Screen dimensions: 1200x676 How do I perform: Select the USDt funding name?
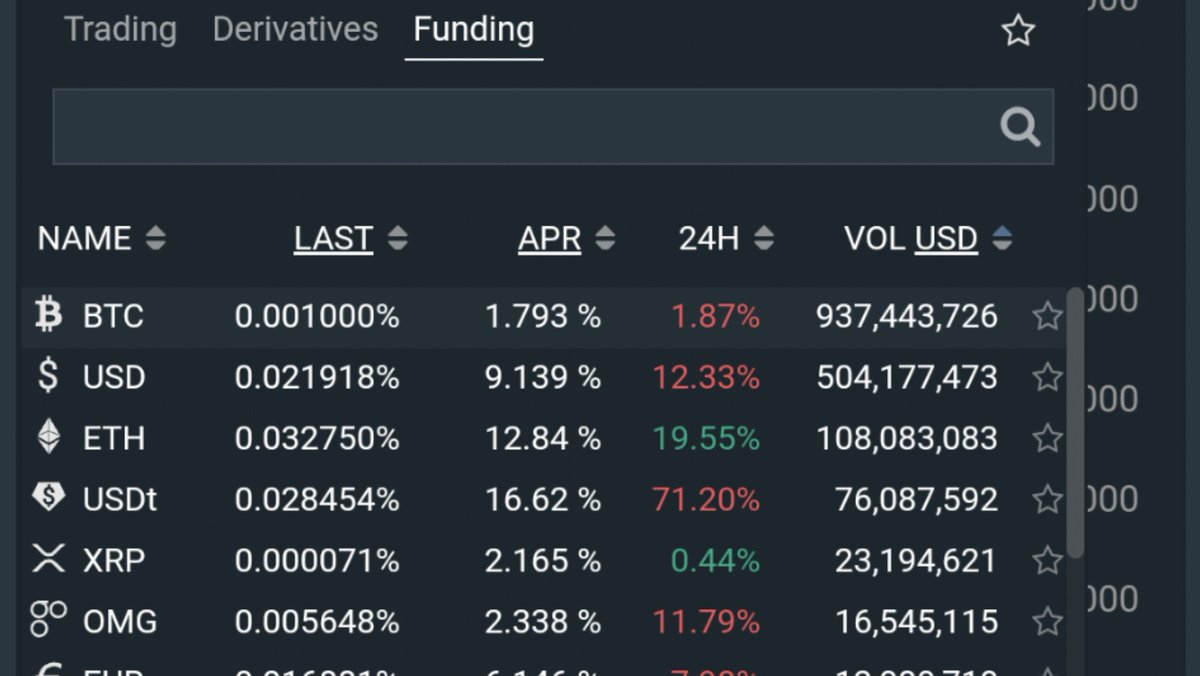pos(120,499)
